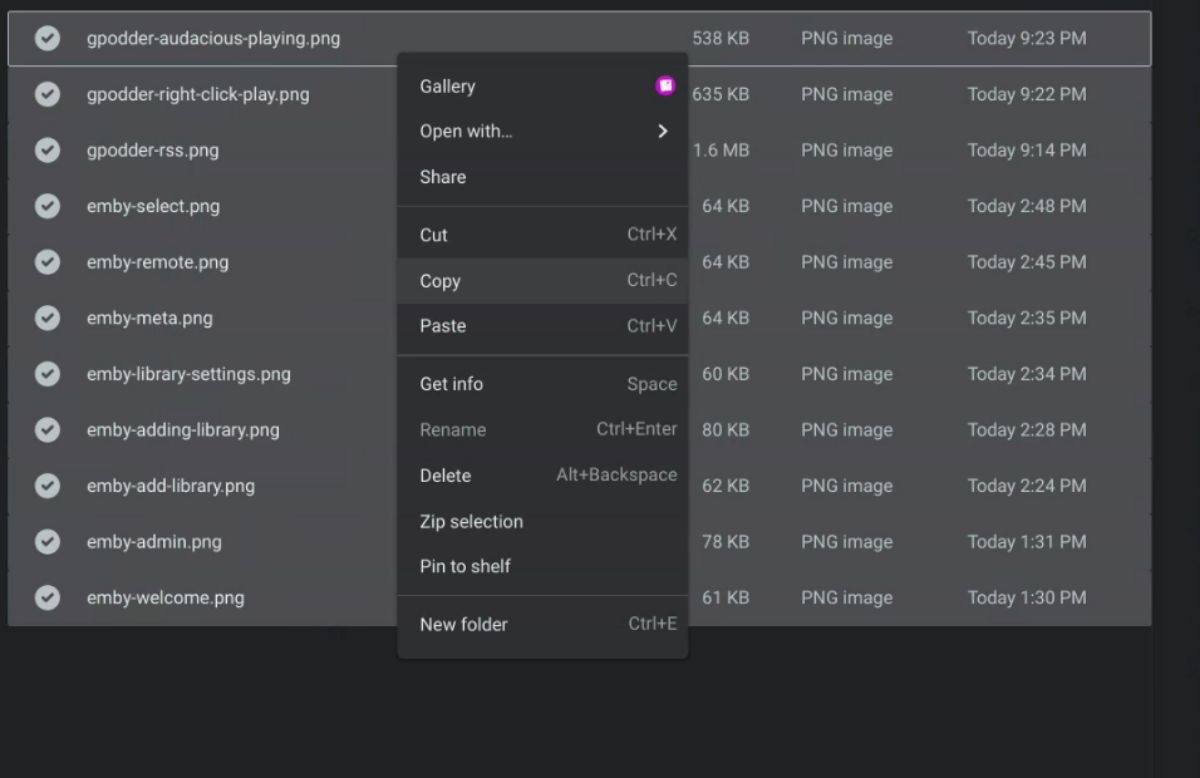
Task: Click the checkmark icon beside gpodder-rss.png
Action: coord(47,150)
